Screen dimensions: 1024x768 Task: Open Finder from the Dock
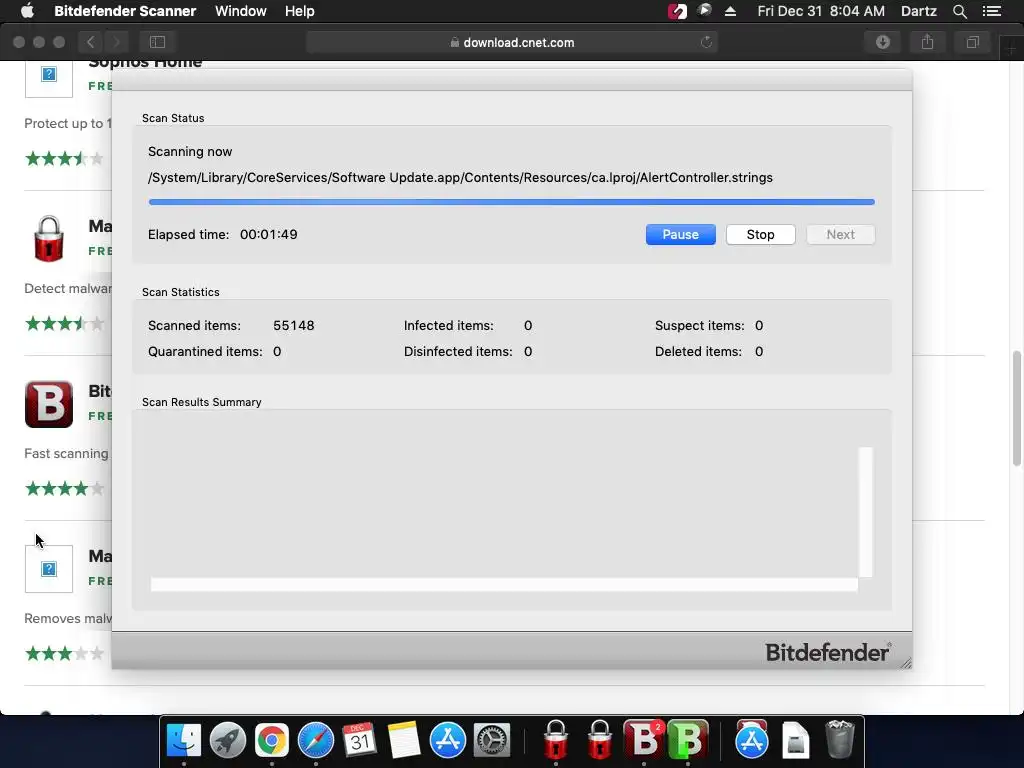(184, 741)
